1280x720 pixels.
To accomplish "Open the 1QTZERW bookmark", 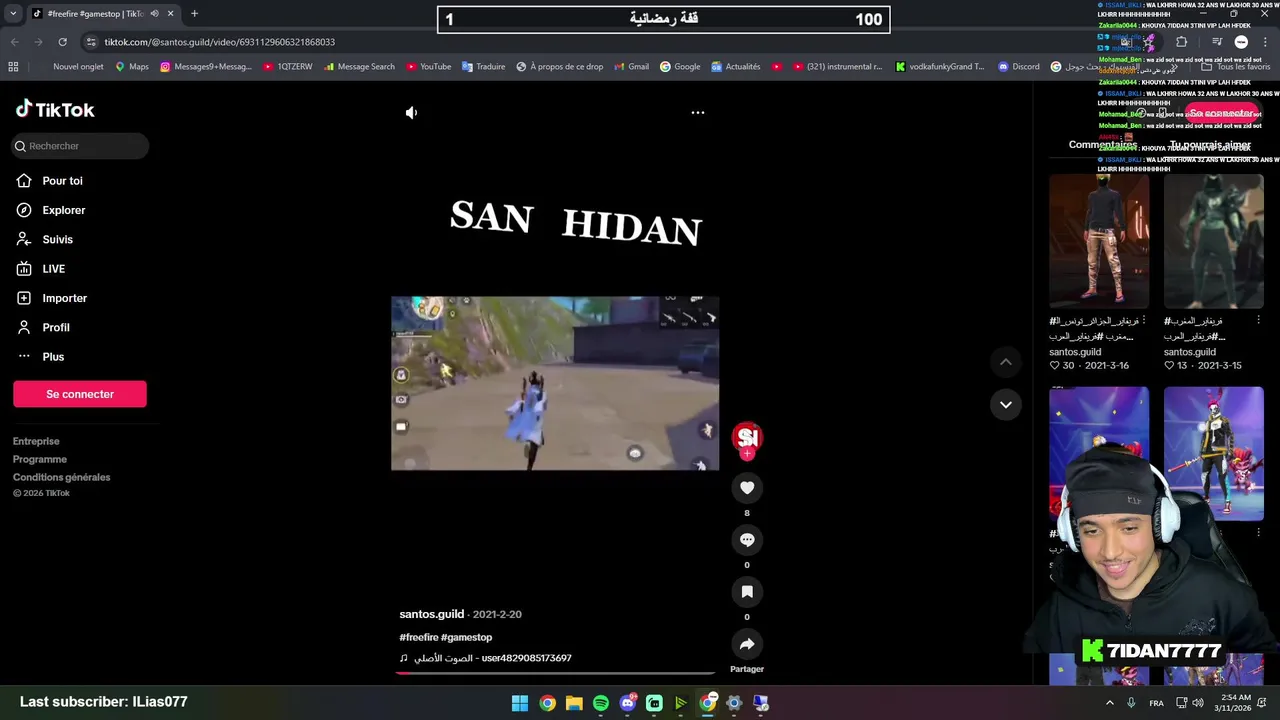I will (287, 67).
